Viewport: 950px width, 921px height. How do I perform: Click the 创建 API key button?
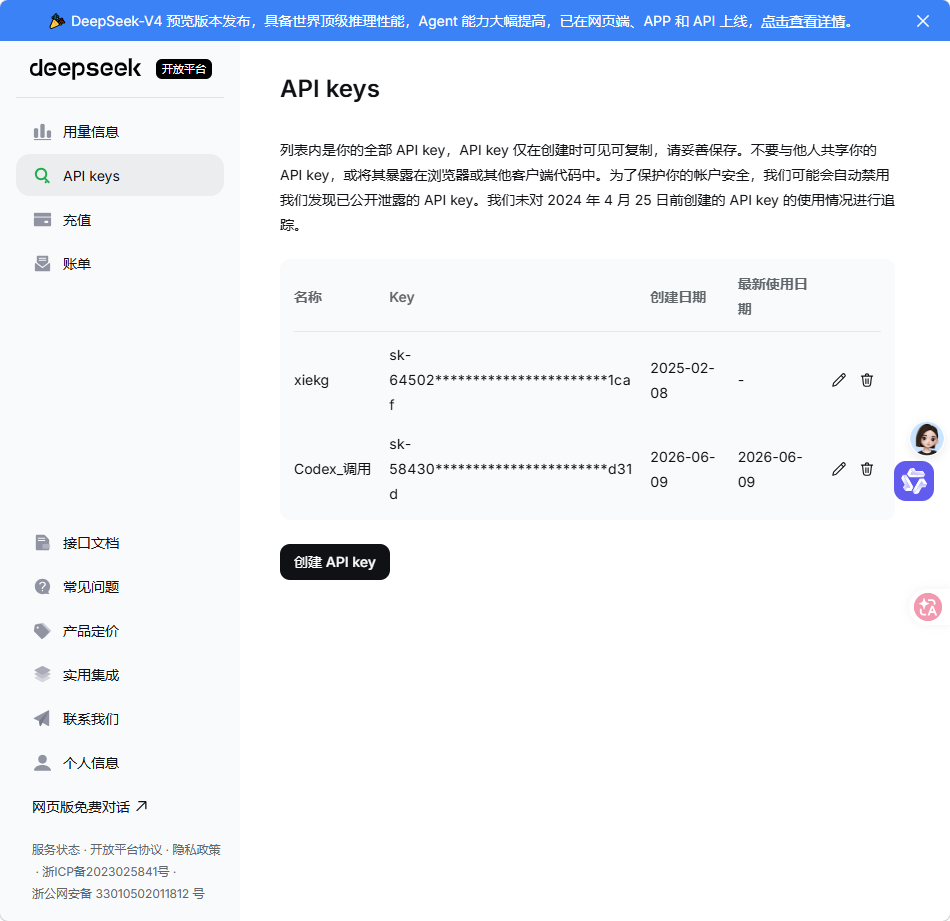[334, 562]
